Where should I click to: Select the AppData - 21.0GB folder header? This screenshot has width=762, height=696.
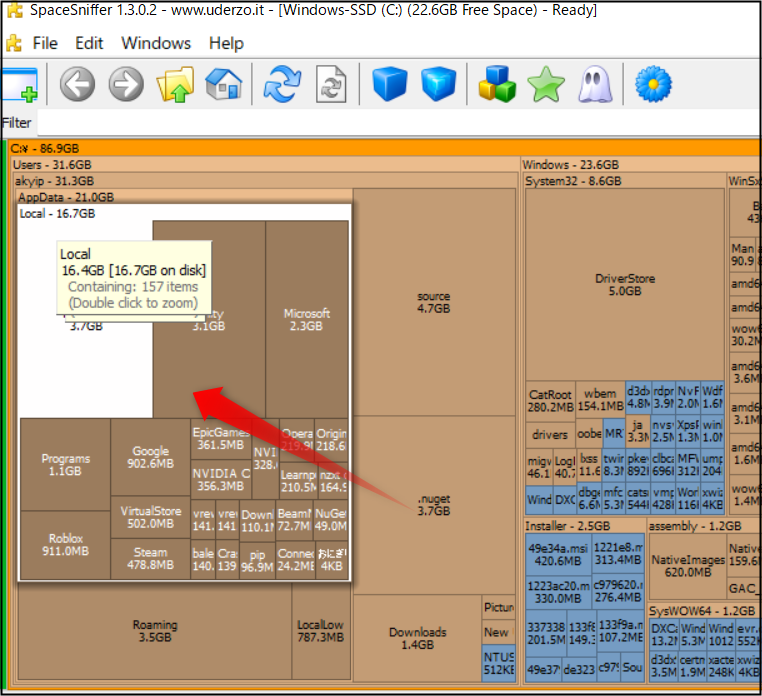[x=184, y=197]
